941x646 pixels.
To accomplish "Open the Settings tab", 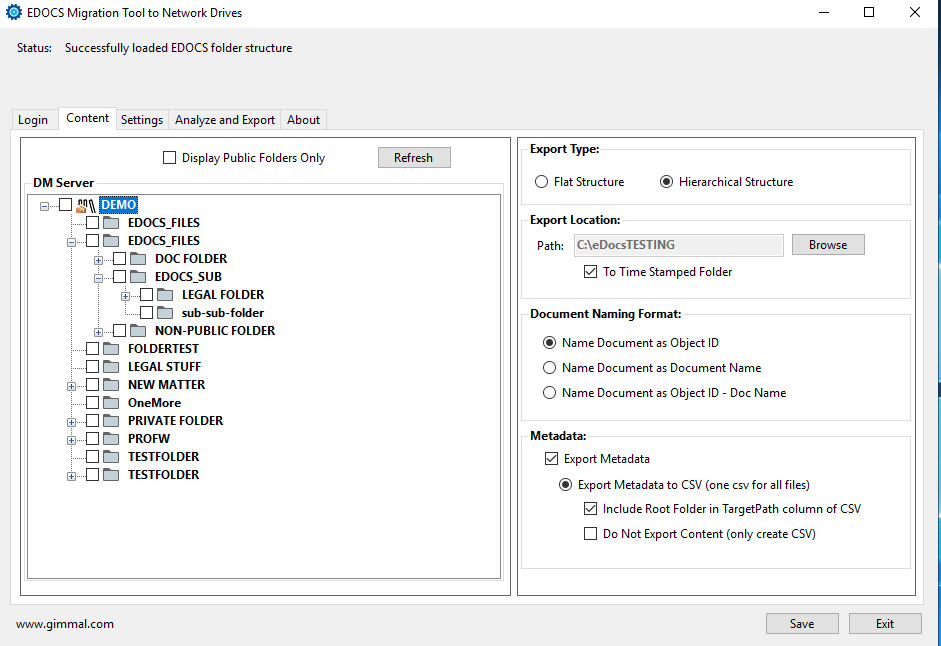I will (x=142, y=120).
